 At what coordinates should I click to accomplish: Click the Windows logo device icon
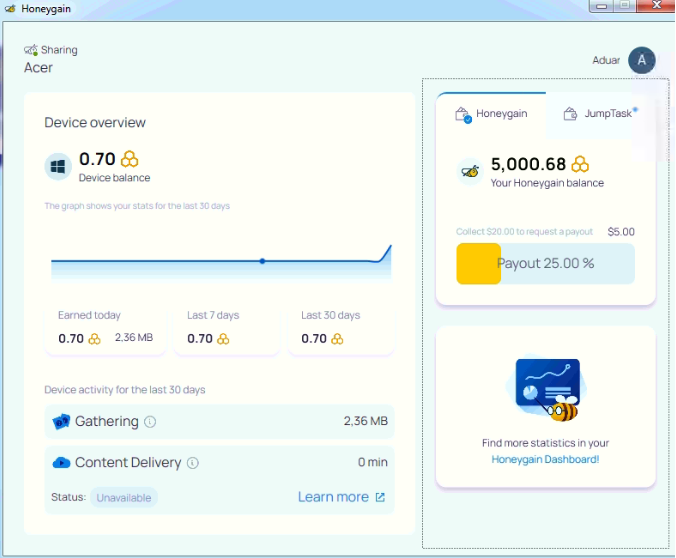point(58,166)
